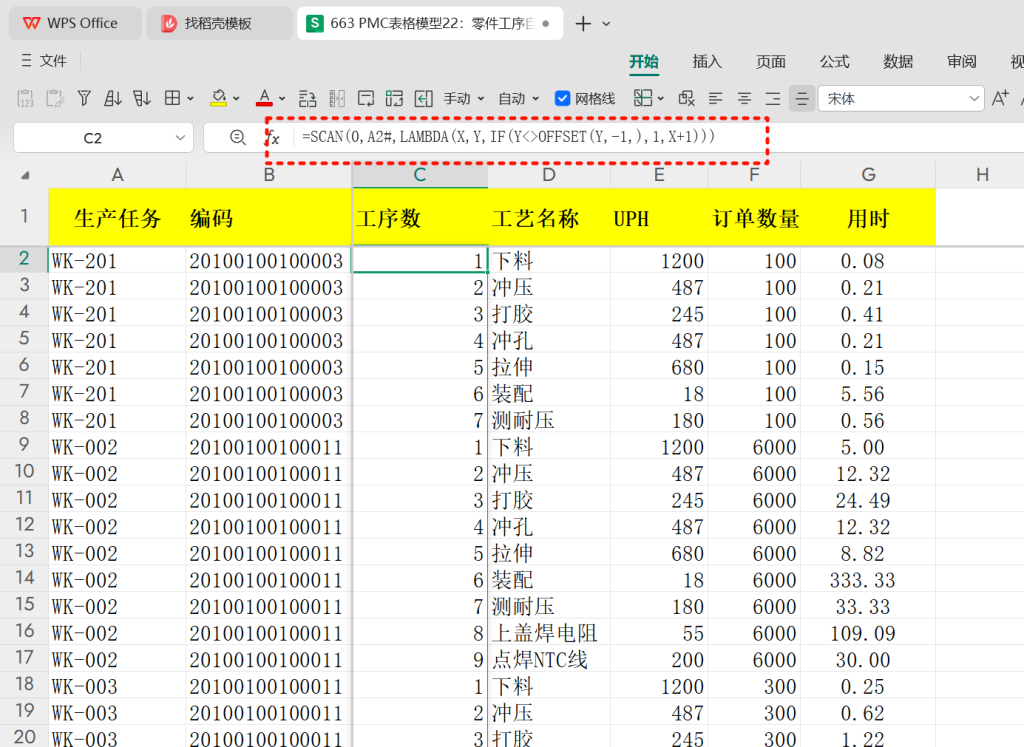The width and height of the screenshot is (1024, 747).
Task: Select cell containing 点焊NTC线
Action: (549, 660)
